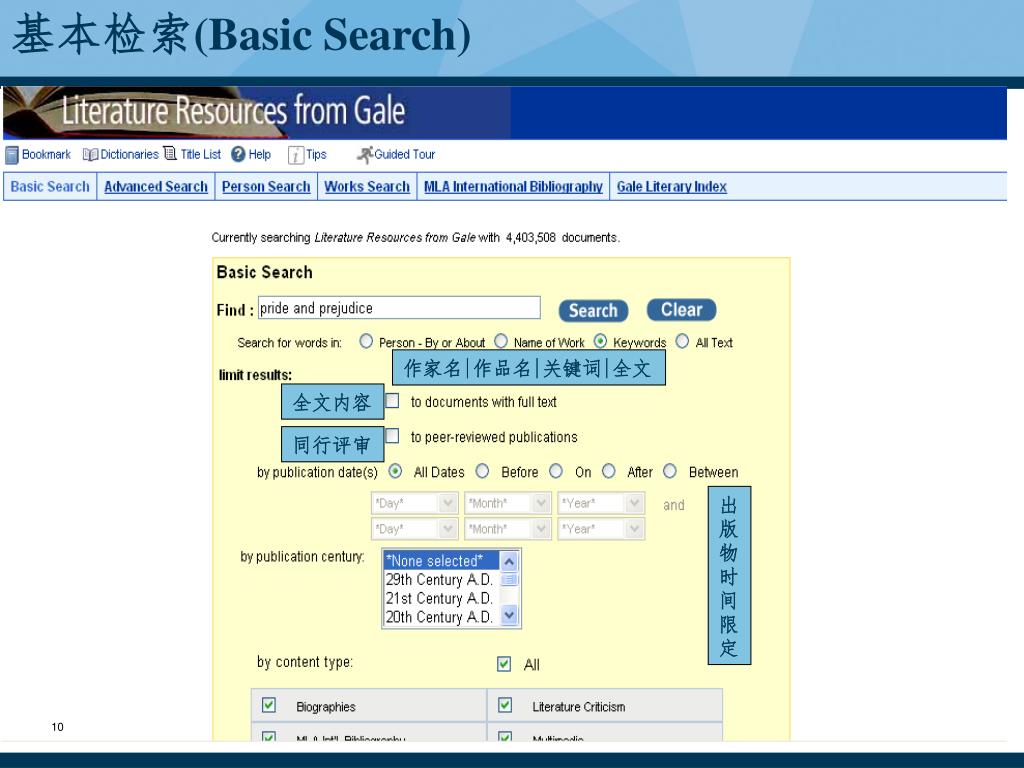
Task: Open the second Day dropdown
Action: (x=415, y=528)
